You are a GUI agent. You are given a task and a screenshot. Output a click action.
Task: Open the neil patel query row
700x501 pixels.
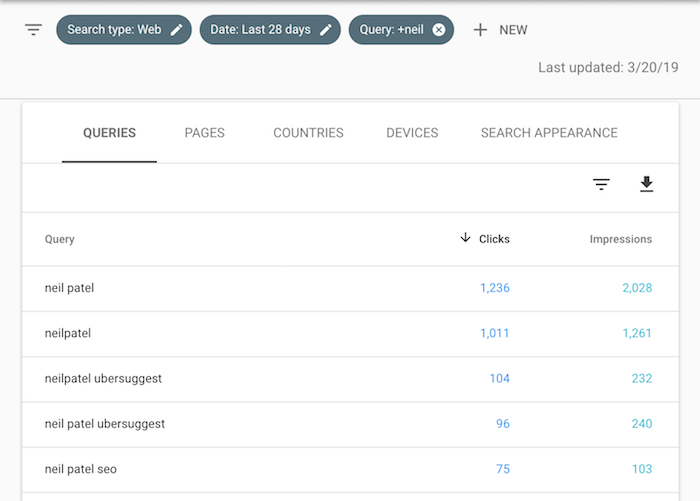coord(350,288)
